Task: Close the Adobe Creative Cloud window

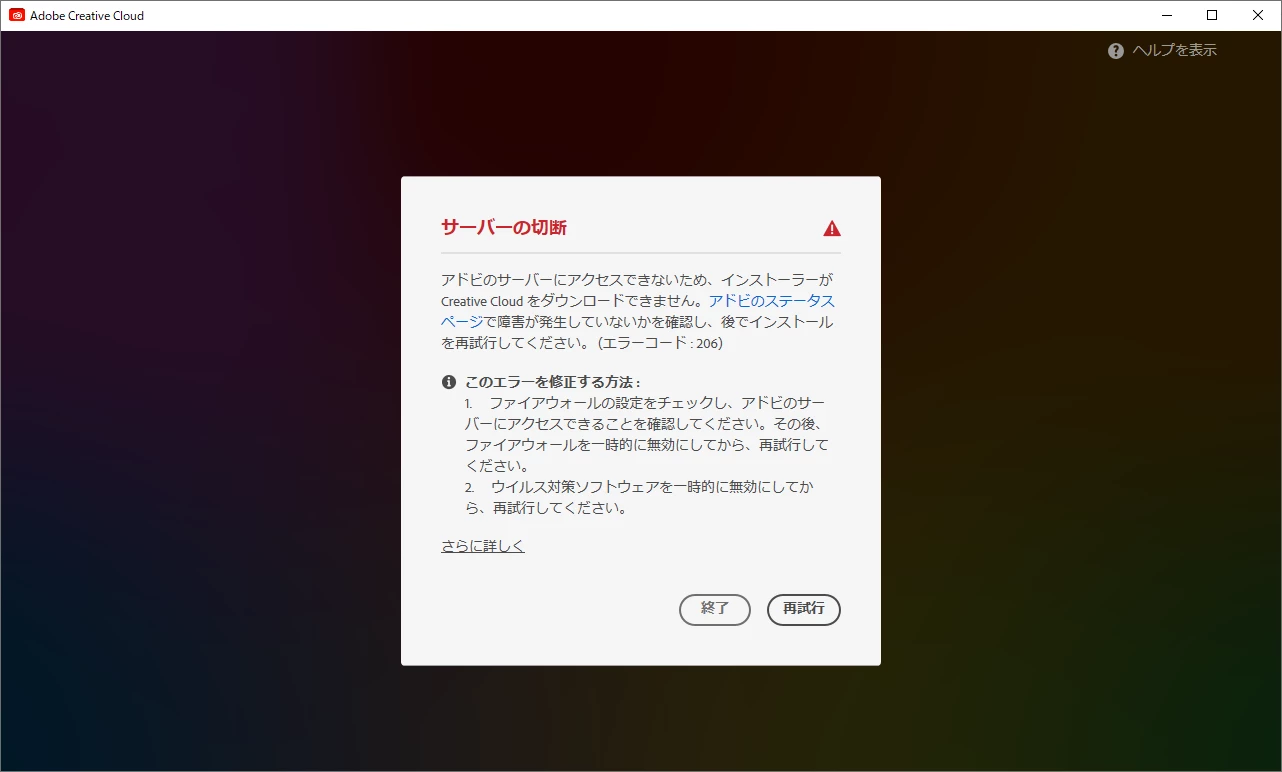Action: pyautogui.click(x=1258, y=15)
